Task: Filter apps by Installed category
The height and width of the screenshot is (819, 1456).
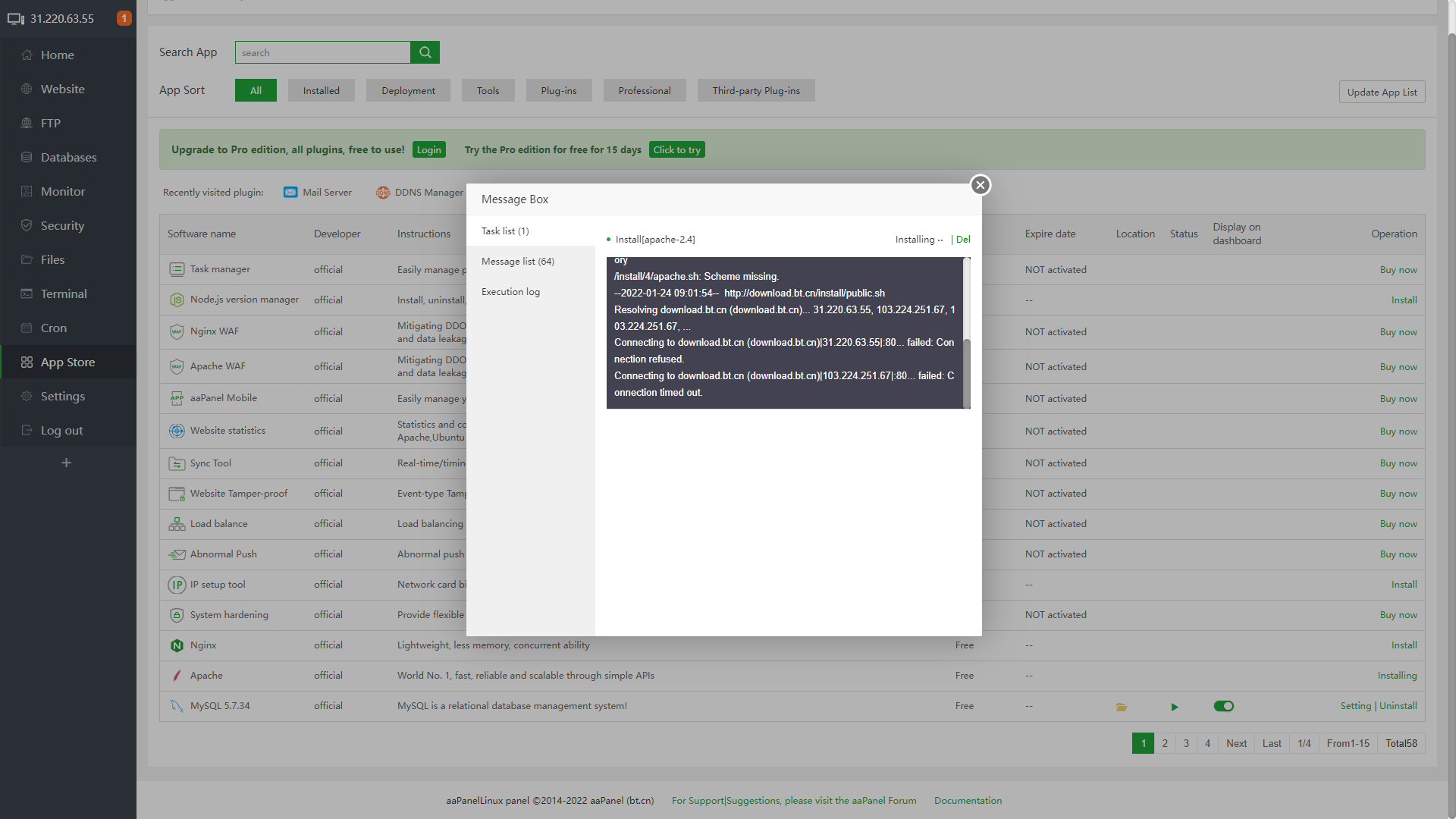Action: [322, 91]
